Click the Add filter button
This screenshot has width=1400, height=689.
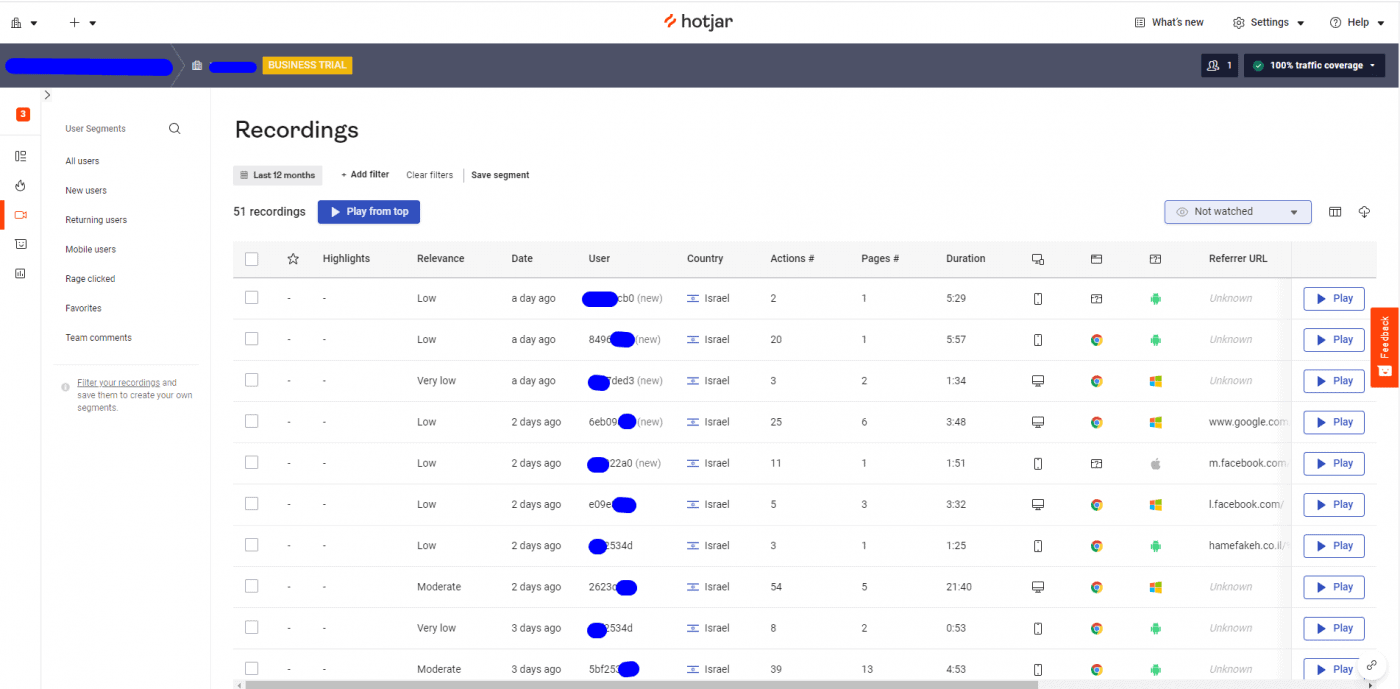(365, 175)
